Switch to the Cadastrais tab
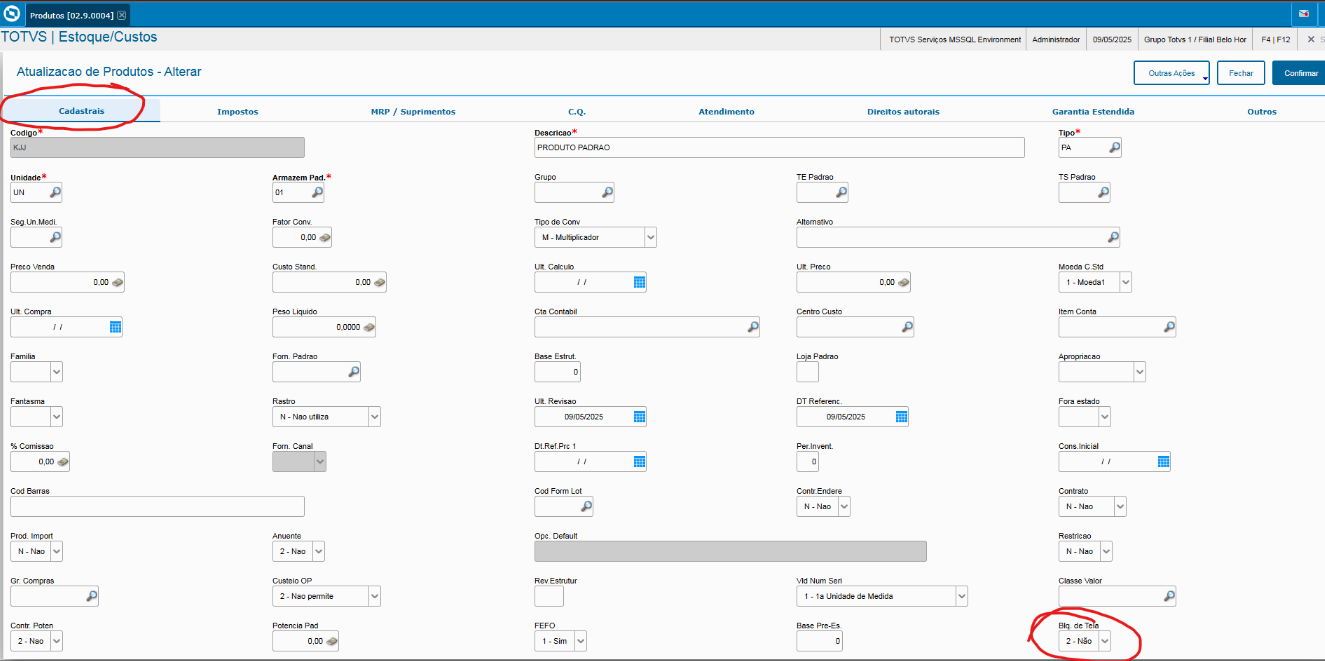The height and width of the screenshot is (661, 1325). tap(81, 111)
